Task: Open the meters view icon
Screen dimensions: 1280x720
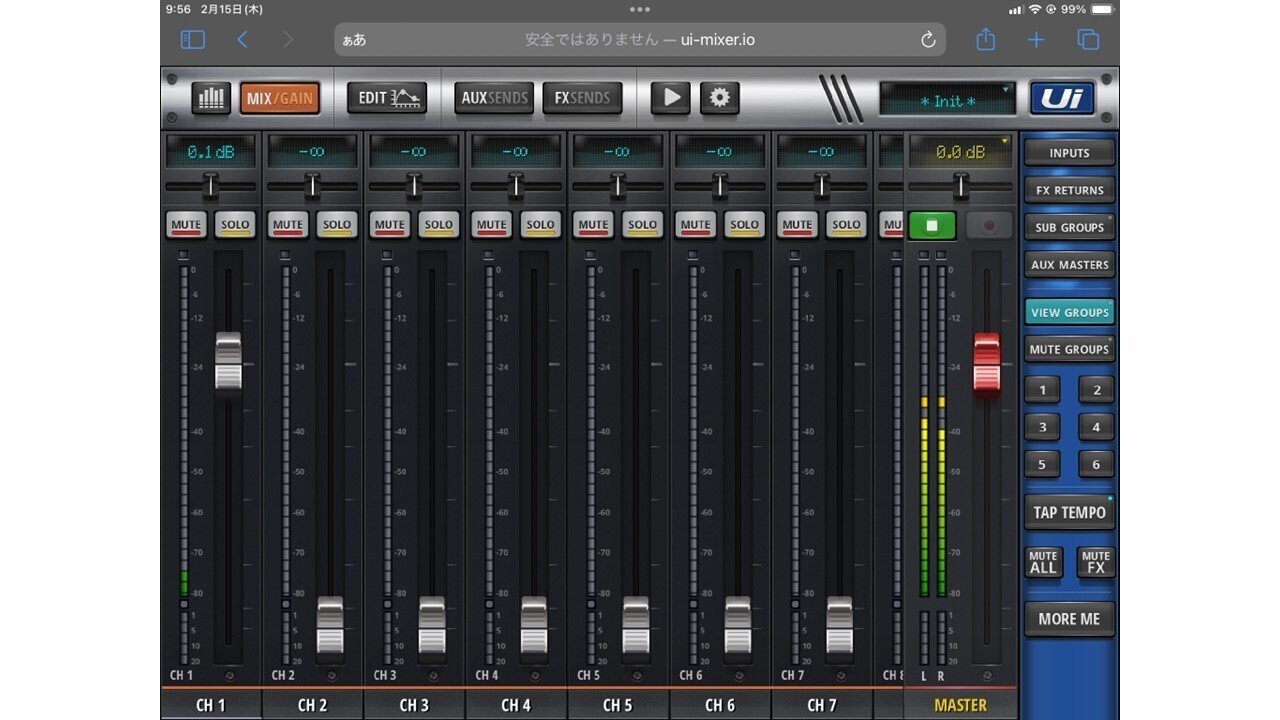Action: 211,98
